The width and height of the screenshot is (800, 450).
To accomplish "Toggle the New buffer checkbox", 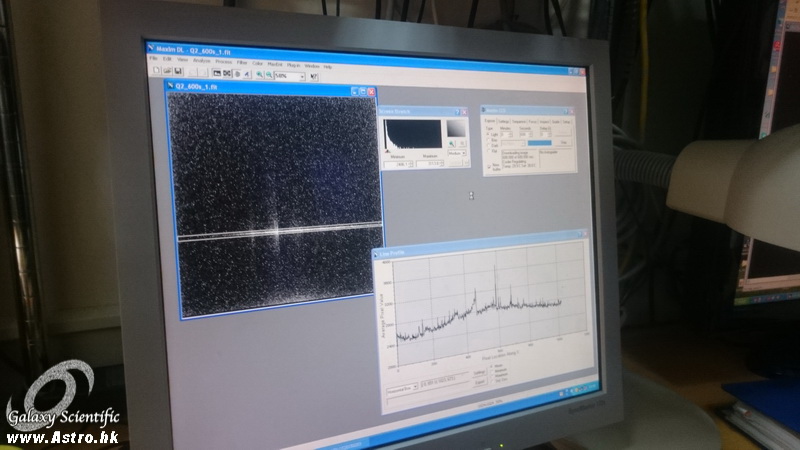I will tap(490, 165).
